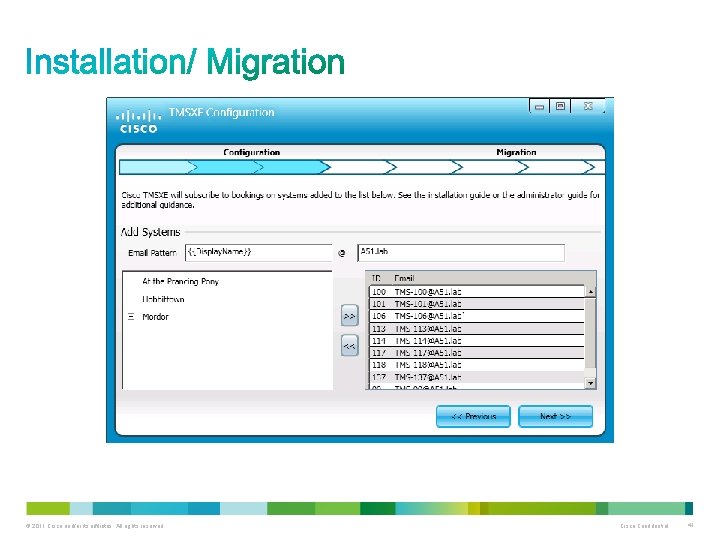
Task: Click the email list scroll down arrow
Action: point(591,382)
